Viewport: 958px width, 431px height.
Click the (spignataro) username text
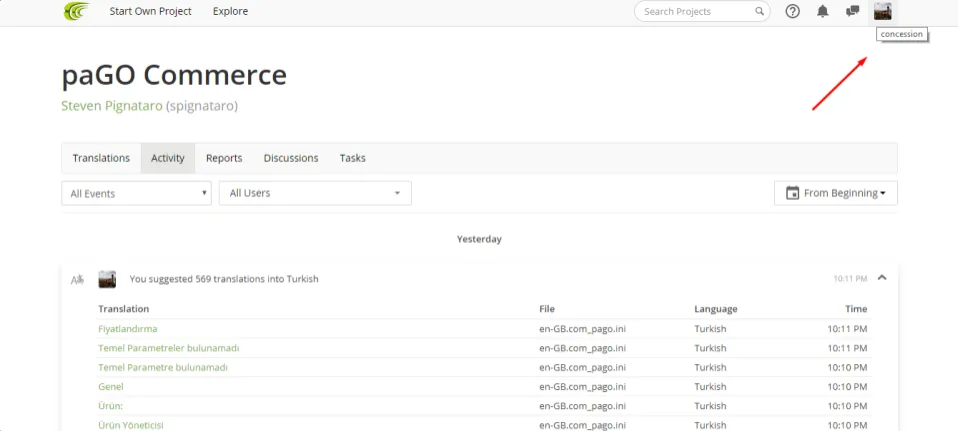pyautogui.click(x=202, y=106)
